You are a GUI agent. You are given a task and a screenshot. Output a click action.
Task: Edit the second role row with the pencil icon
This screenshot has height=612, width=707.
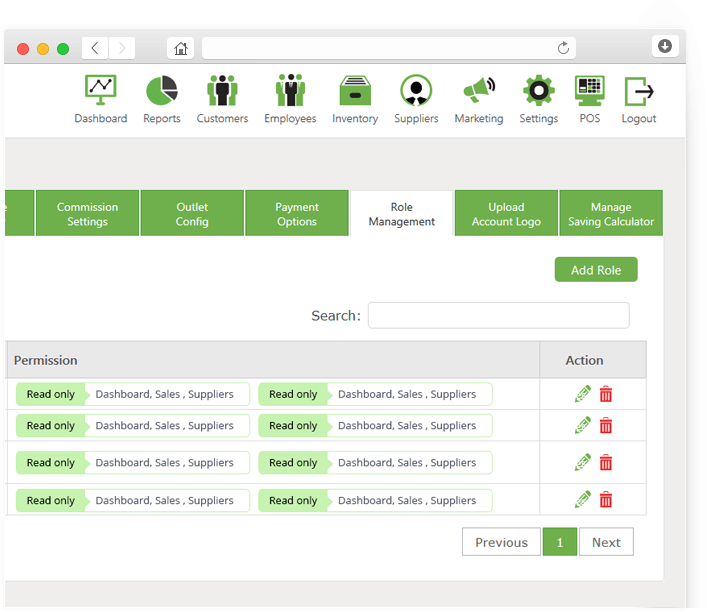pyautogui.click(x=583, y=425)
